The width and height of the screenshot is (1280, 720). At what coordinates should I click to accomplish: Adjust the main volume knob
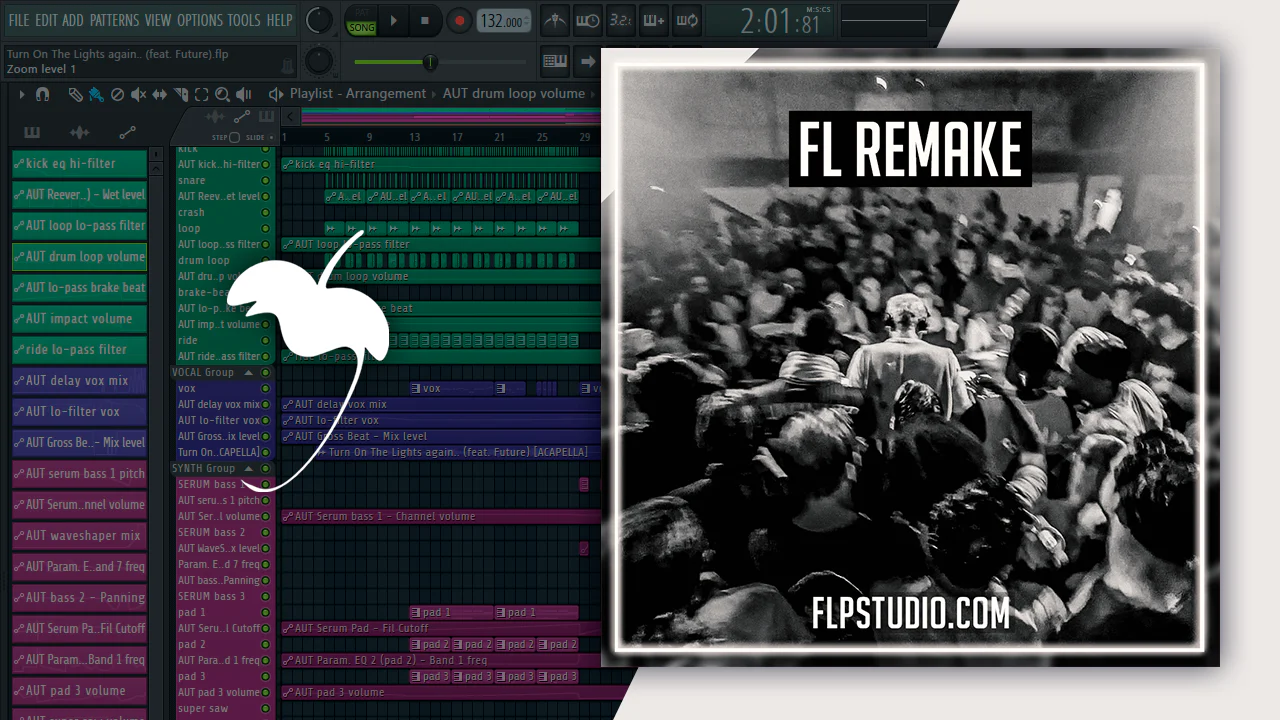point(319,19)
